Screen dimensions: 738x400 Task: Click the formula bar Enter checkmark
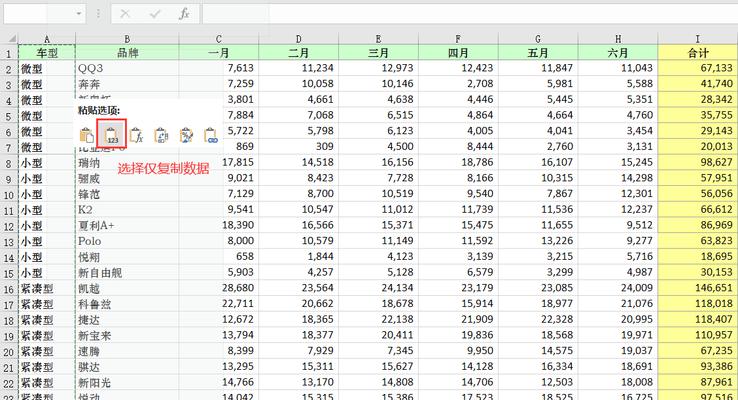pos(155,14)
